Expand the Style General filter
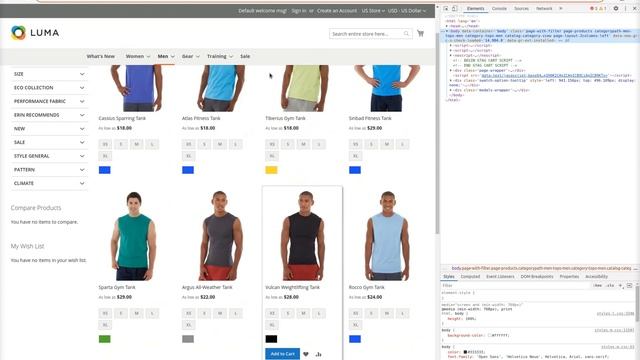This screenshot has width=640, height=360. pyautogui.click(x=49, y=156)
